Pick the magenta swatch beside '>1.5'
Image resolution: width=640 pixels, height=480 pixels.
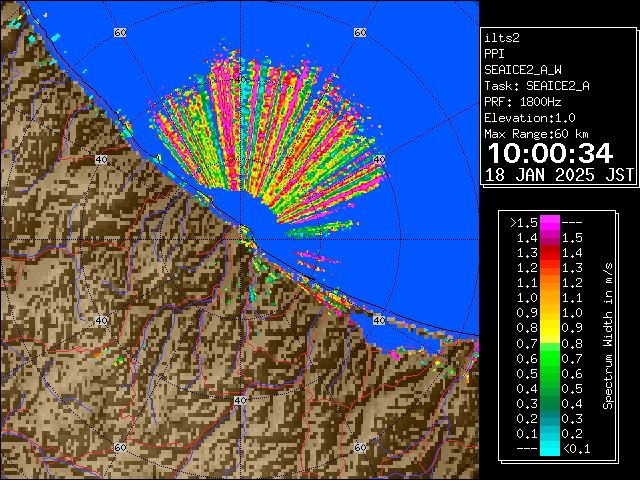(550, 223)
